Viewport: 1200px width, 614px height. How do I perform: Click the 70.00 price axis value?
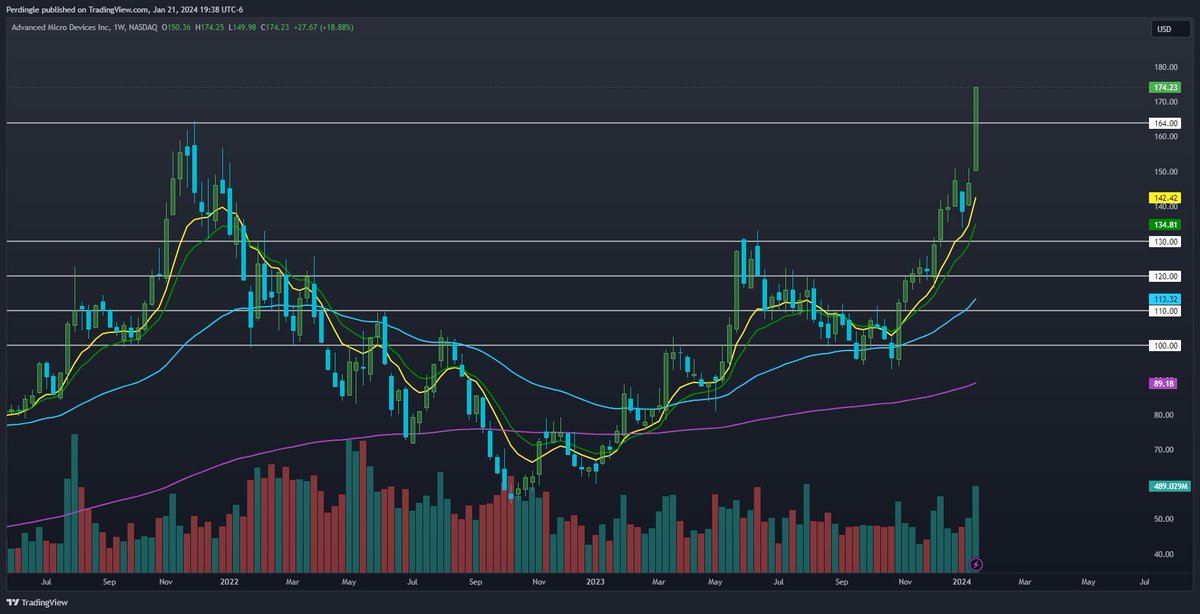click(1164, 450)
